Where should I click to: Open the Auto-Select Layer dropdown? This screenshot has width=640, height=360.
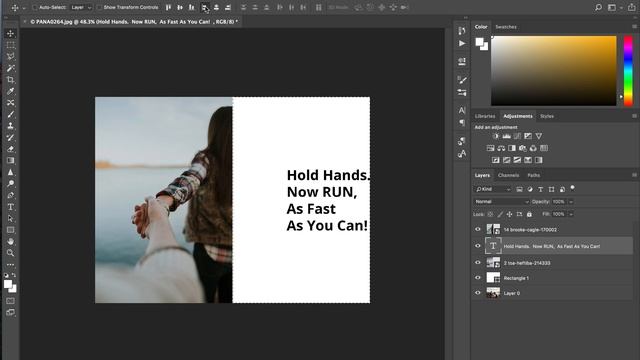(x=81, y=7)
